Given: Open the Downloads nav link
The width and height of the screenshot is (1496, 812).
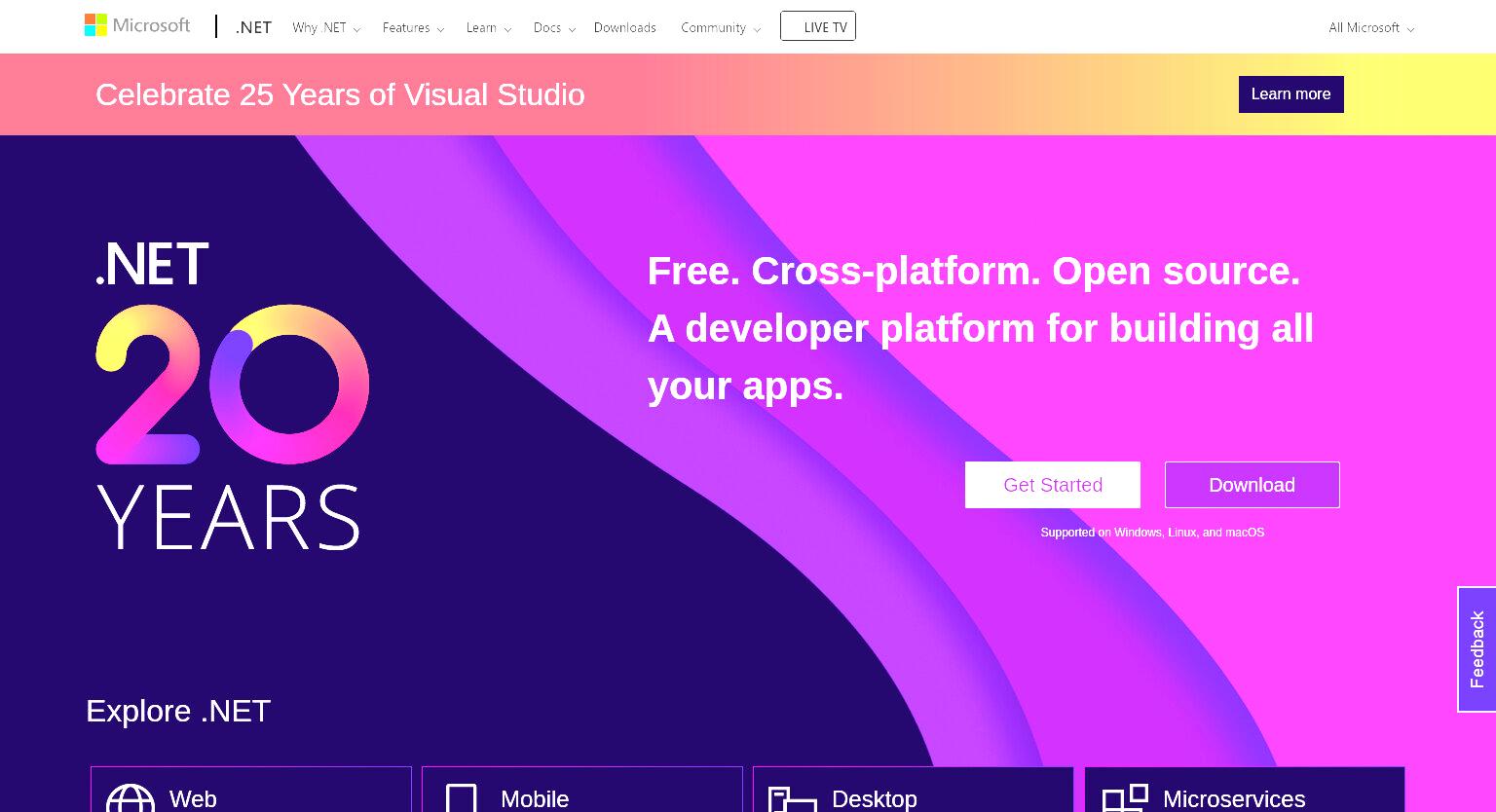Looking at the screenshot, I should coord(624,28).
